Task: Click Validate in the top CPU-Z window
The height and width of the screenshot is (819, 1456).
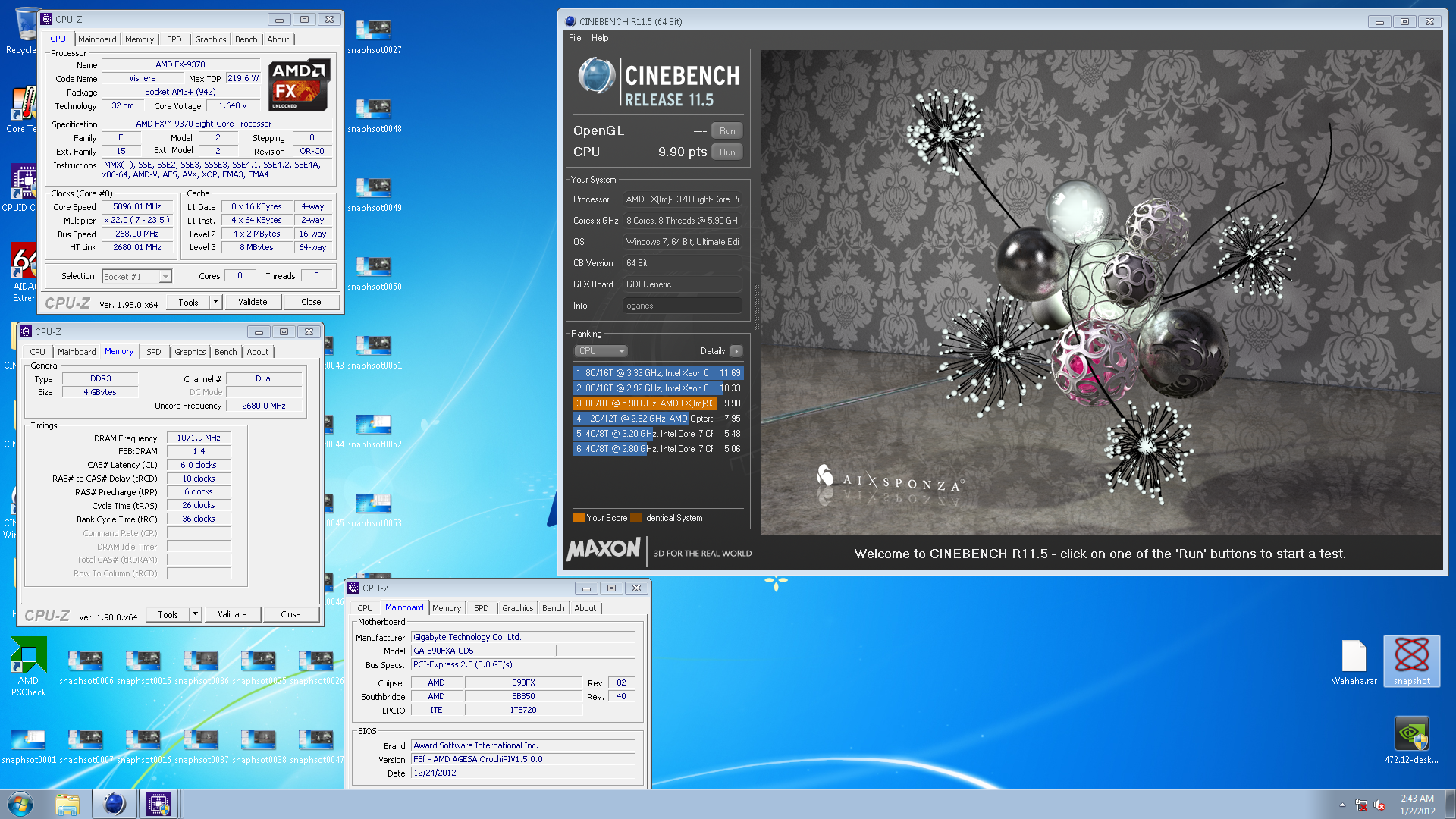Action: point(253,302)
